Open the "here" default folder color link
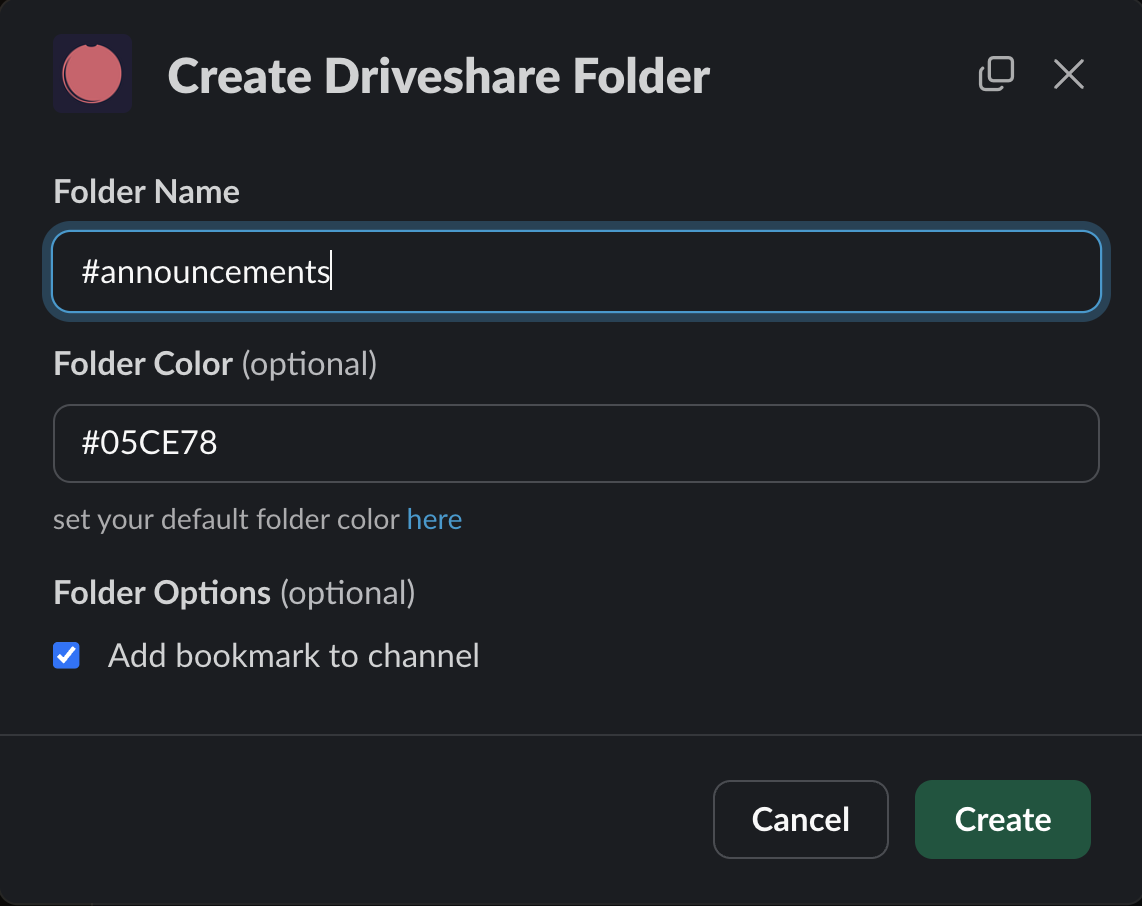 434,520
